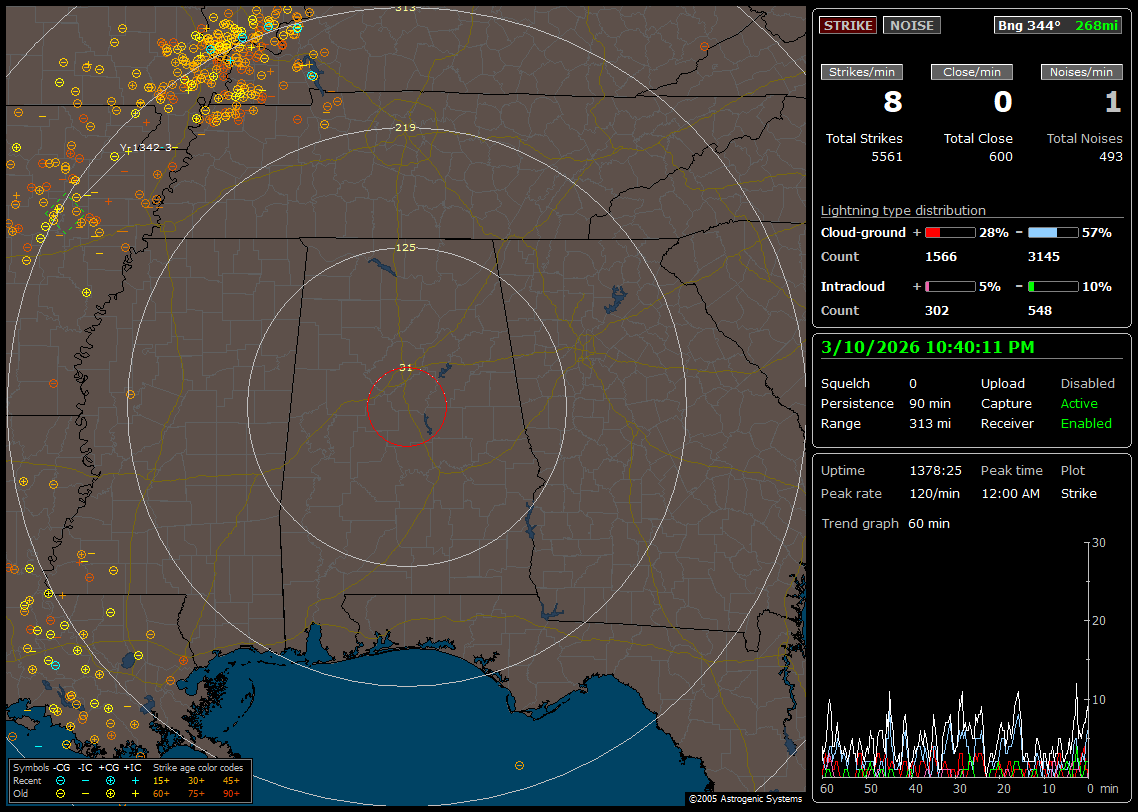
Task: Select the Close/min header
Action: tap(972, 72)
